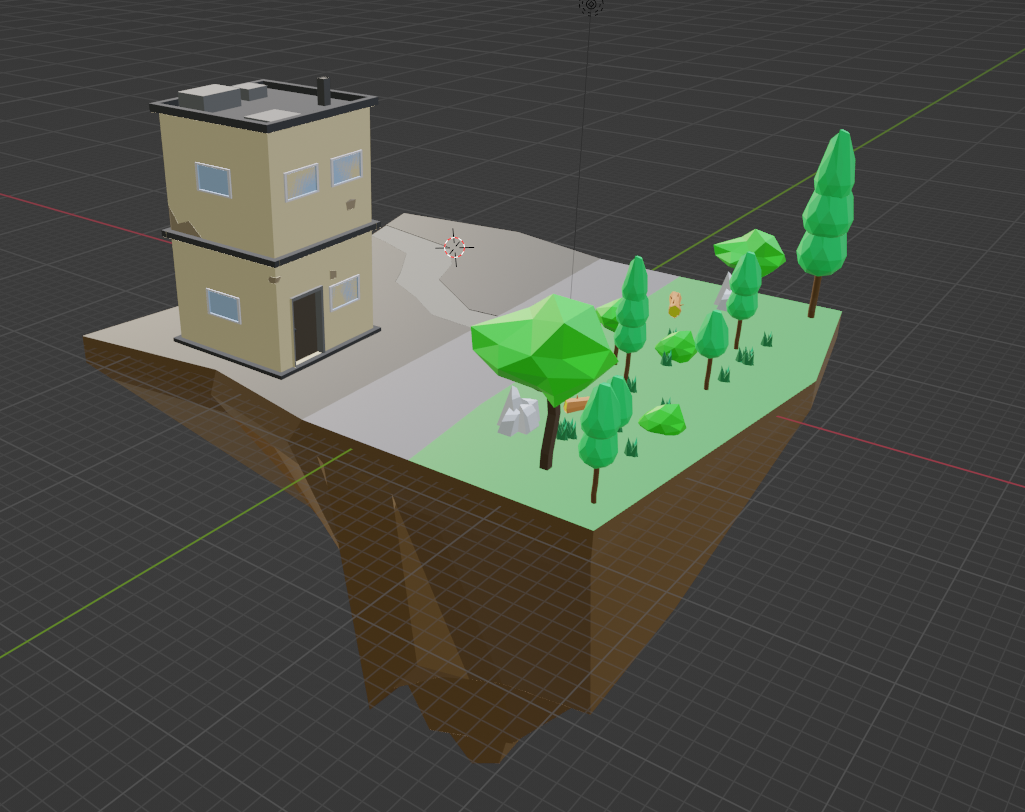Screen dimensions: 1025x812
Task: Click the window right of the door
Action: 344,292
